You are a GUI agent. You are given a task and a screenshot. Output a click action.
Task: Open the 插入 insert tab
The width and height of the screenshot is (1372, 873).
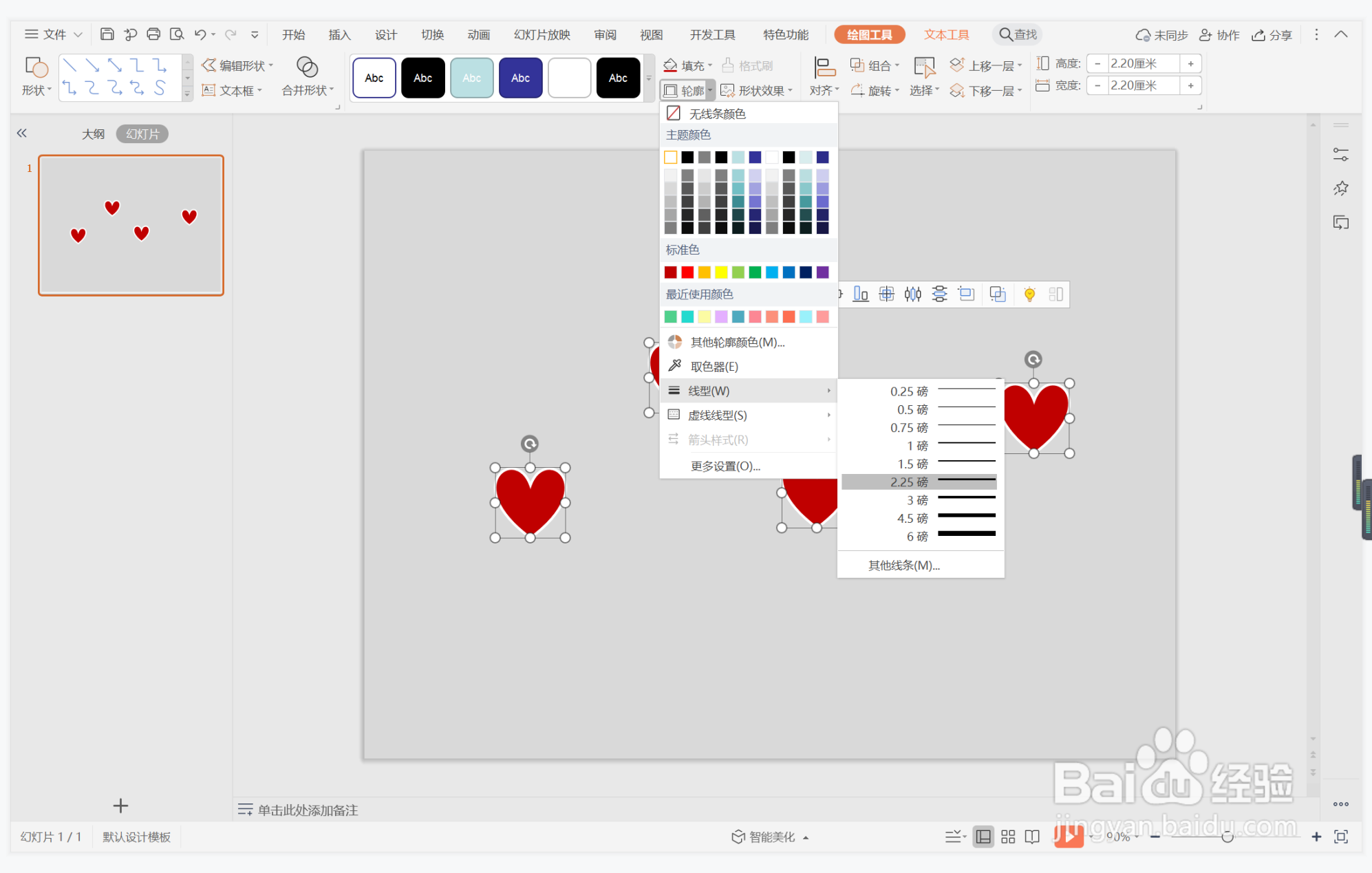[x=339, y=34]
